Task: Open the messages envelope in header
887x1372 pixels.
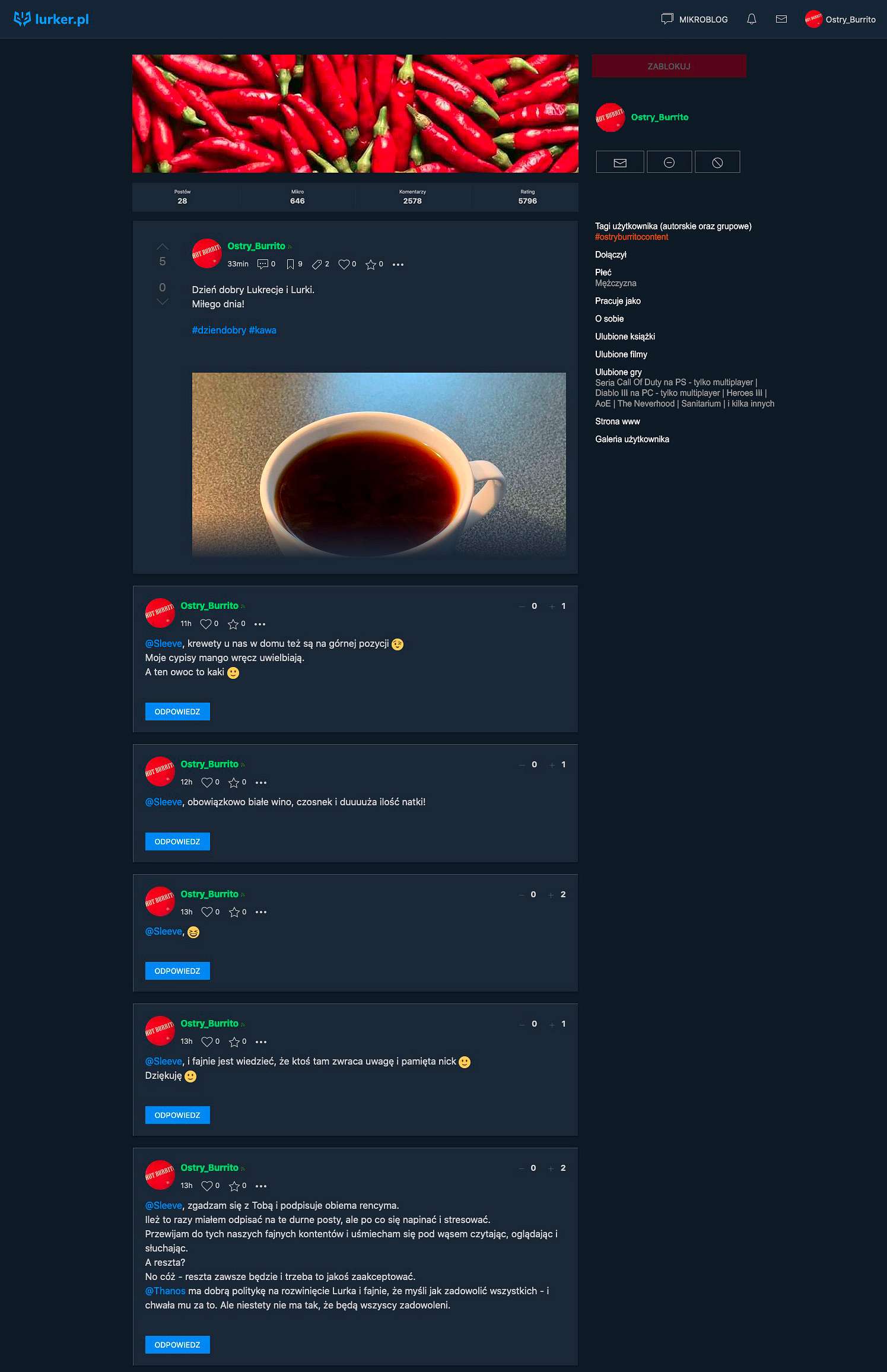Action: (x=781, y=19)
